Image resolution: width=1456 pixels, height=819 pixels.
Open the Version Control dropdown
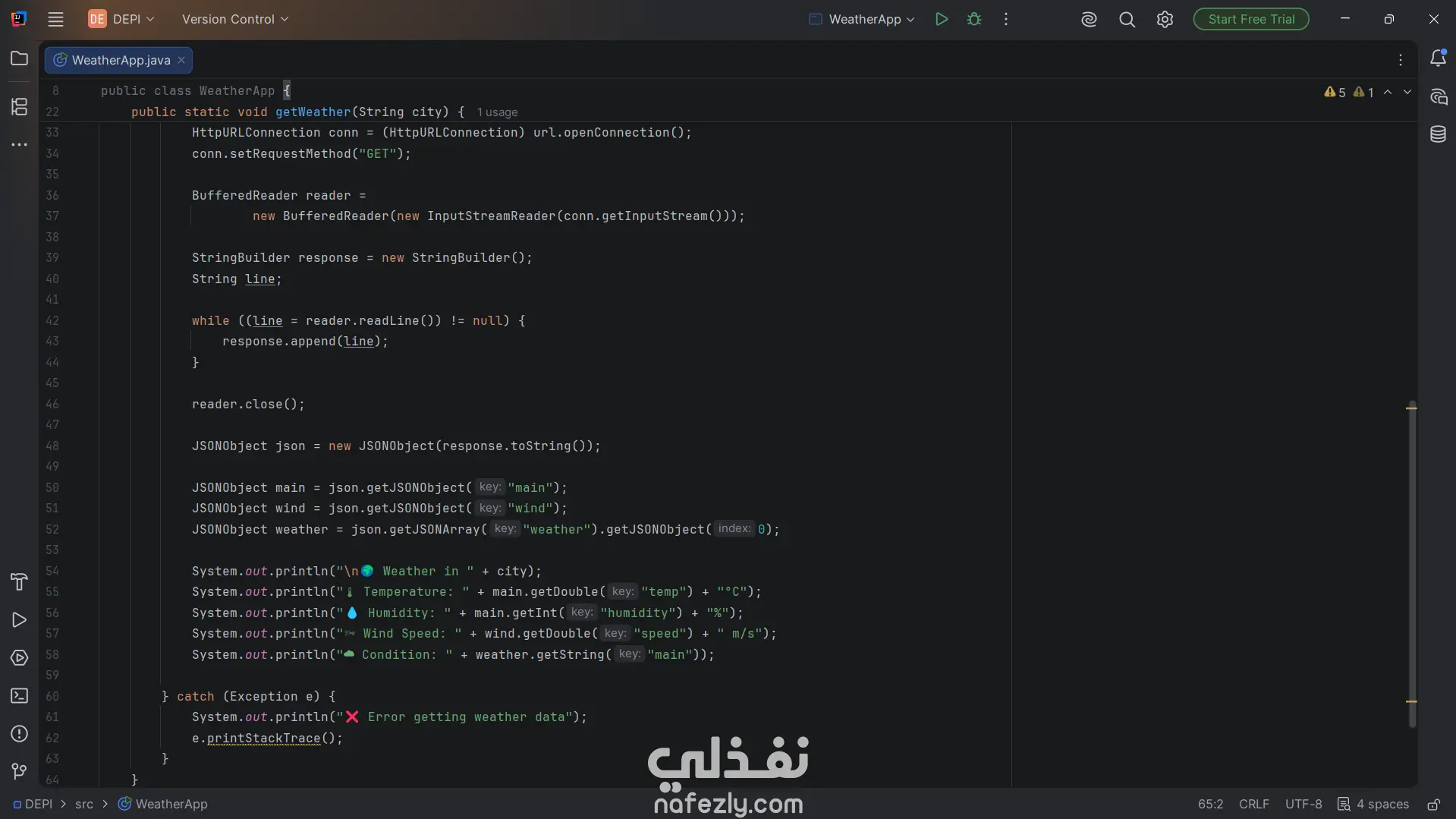click(235, 19)
